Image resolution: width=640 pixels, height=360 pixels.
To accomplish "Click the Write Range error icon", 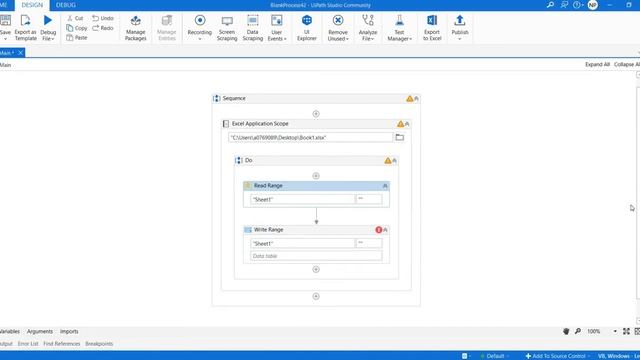I will (378, 230).
